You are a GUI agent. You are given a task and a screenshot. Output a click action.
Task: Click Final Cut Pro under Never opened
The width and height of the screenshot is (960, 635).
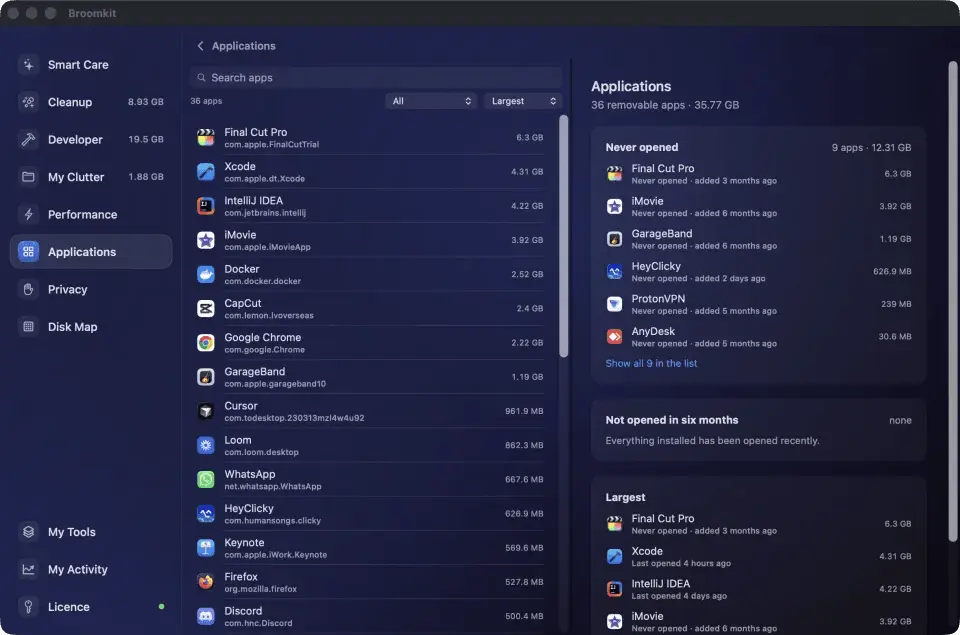tap(759, 174)
